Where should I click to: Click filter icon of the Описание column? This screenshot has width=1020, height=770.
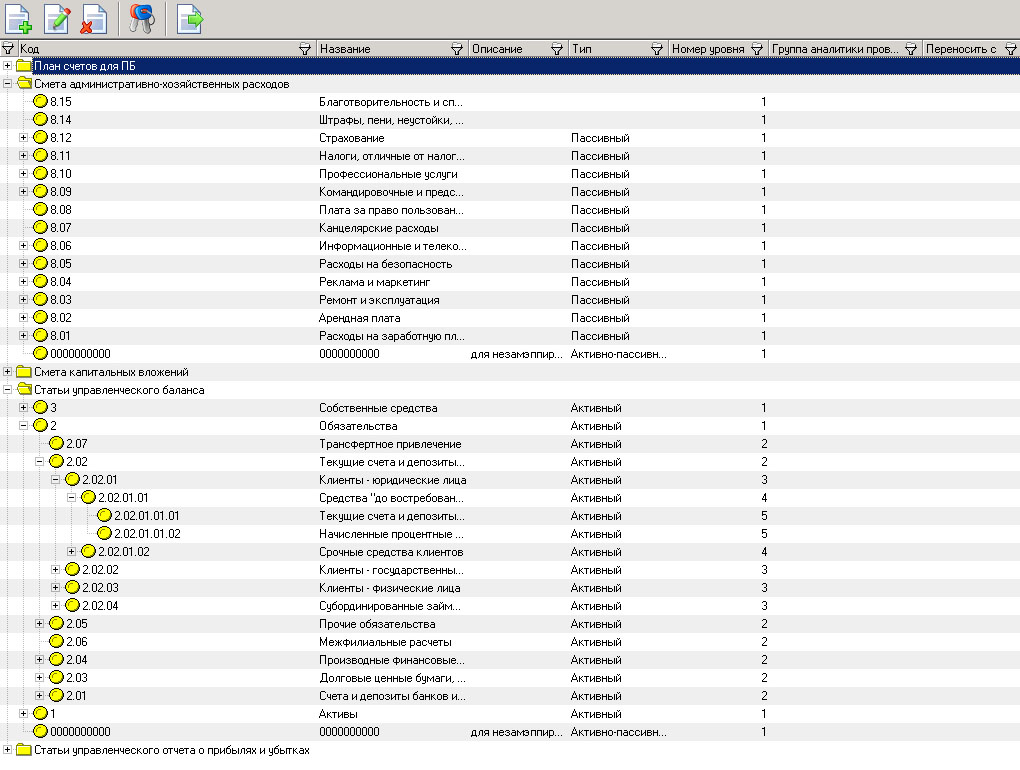coord(557,49)
